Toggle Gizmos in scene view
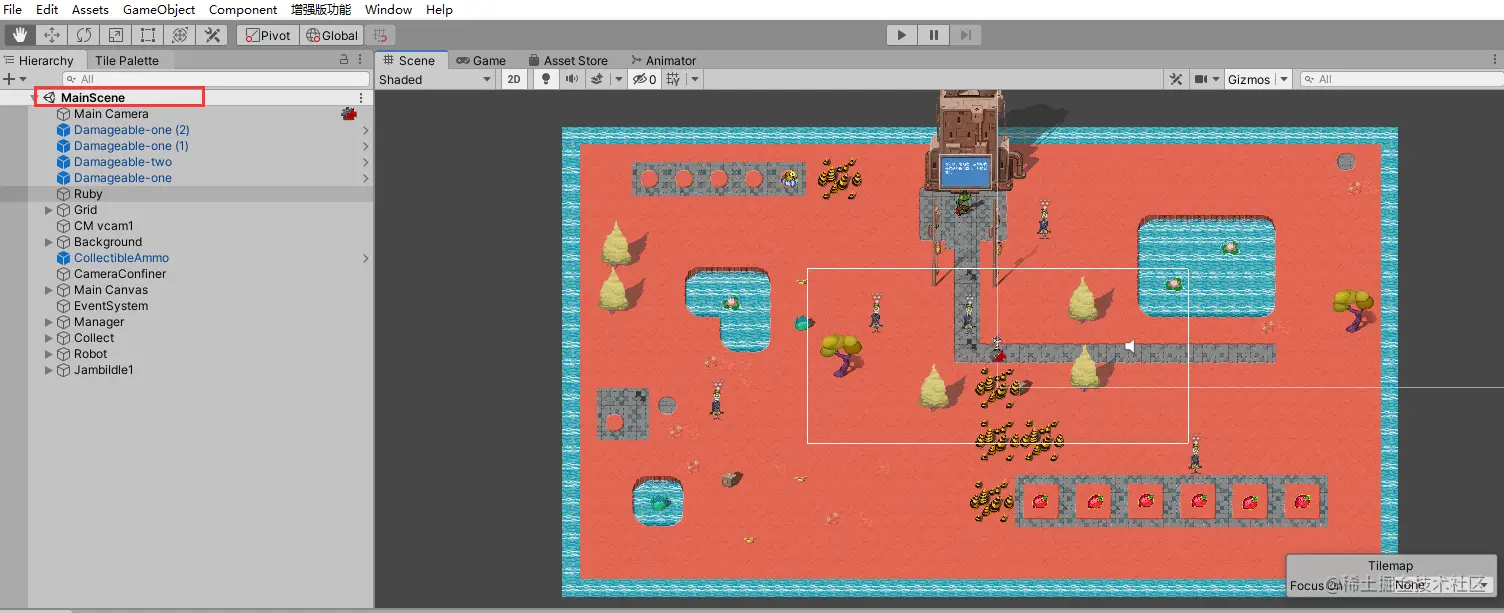Screen dimensions: 1504x613 pyautogui.click(x=1249, y=79)
